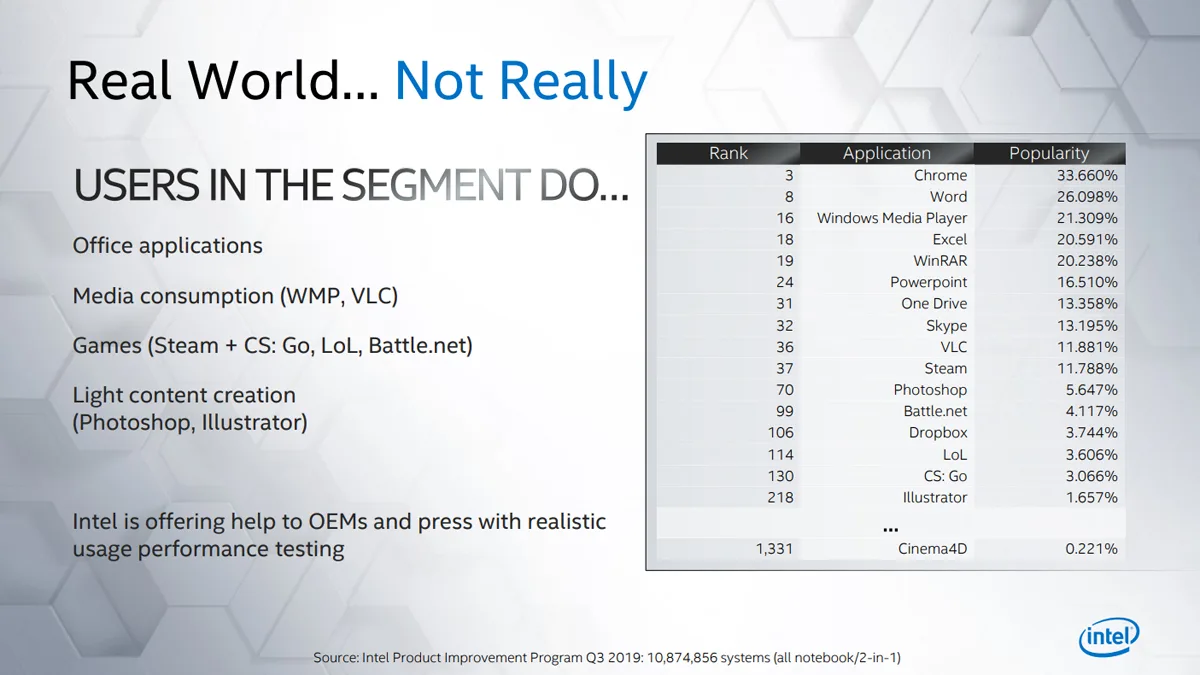Select the WinRAR application cell
This screenshot has width=1200, height=675.
940,261
